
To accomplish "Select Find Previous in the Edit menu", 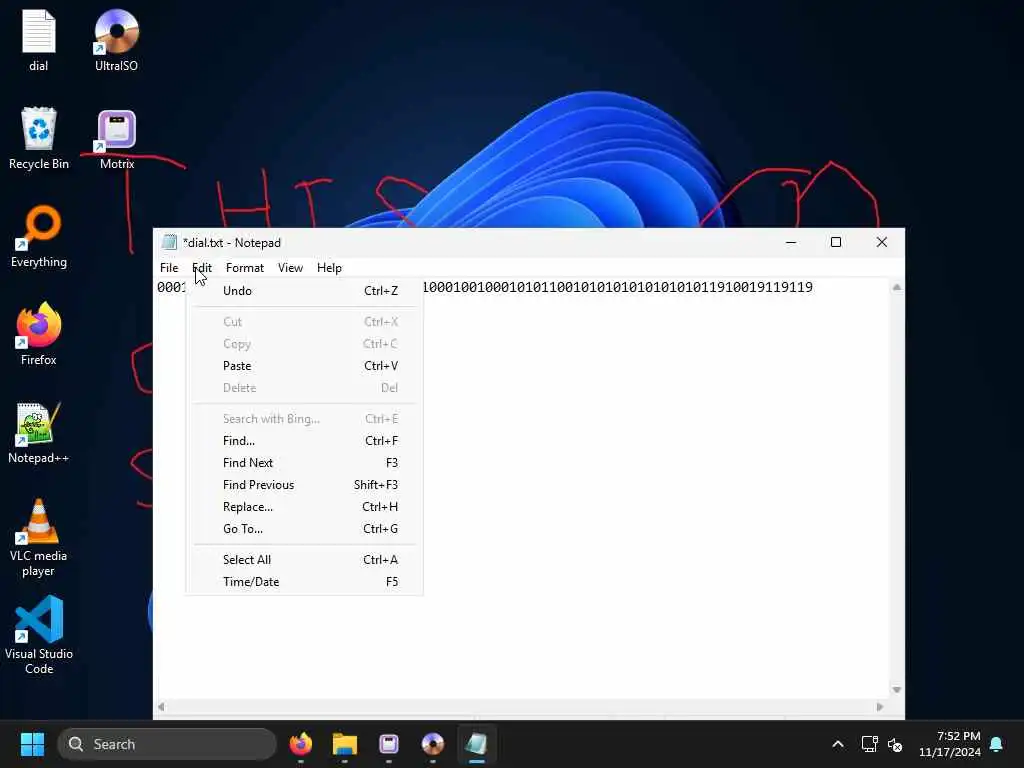I will point(304,485).
